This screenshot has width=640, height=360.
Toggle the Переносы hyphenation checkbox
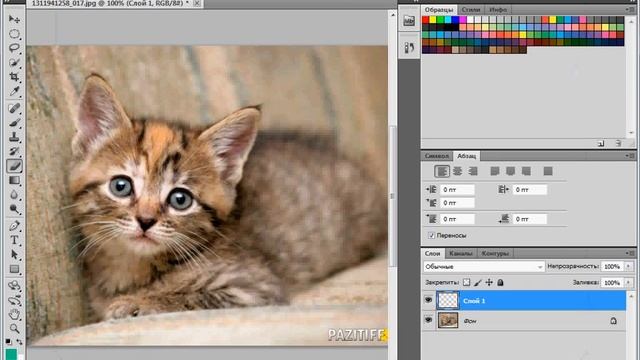pyautogui.click(x=431, y=236)
